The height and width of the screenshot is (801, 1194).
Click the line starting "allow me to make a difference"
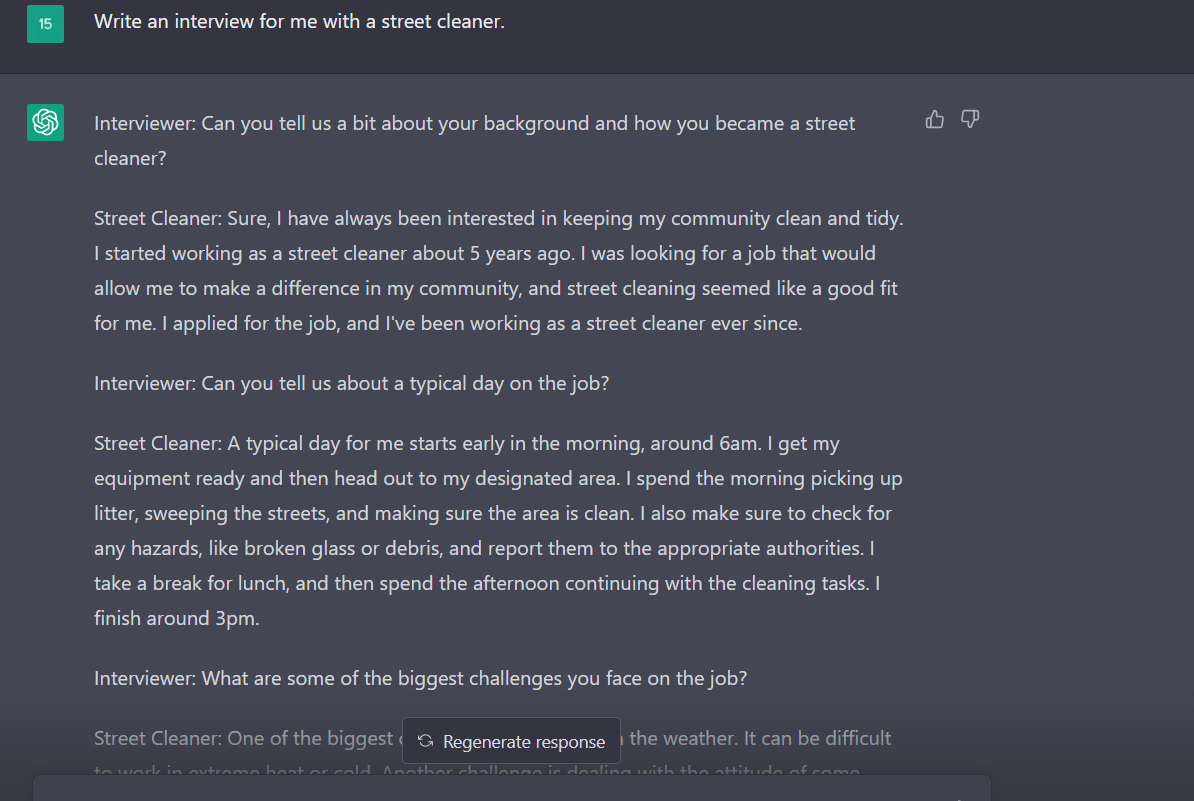[x=495, y=289]
